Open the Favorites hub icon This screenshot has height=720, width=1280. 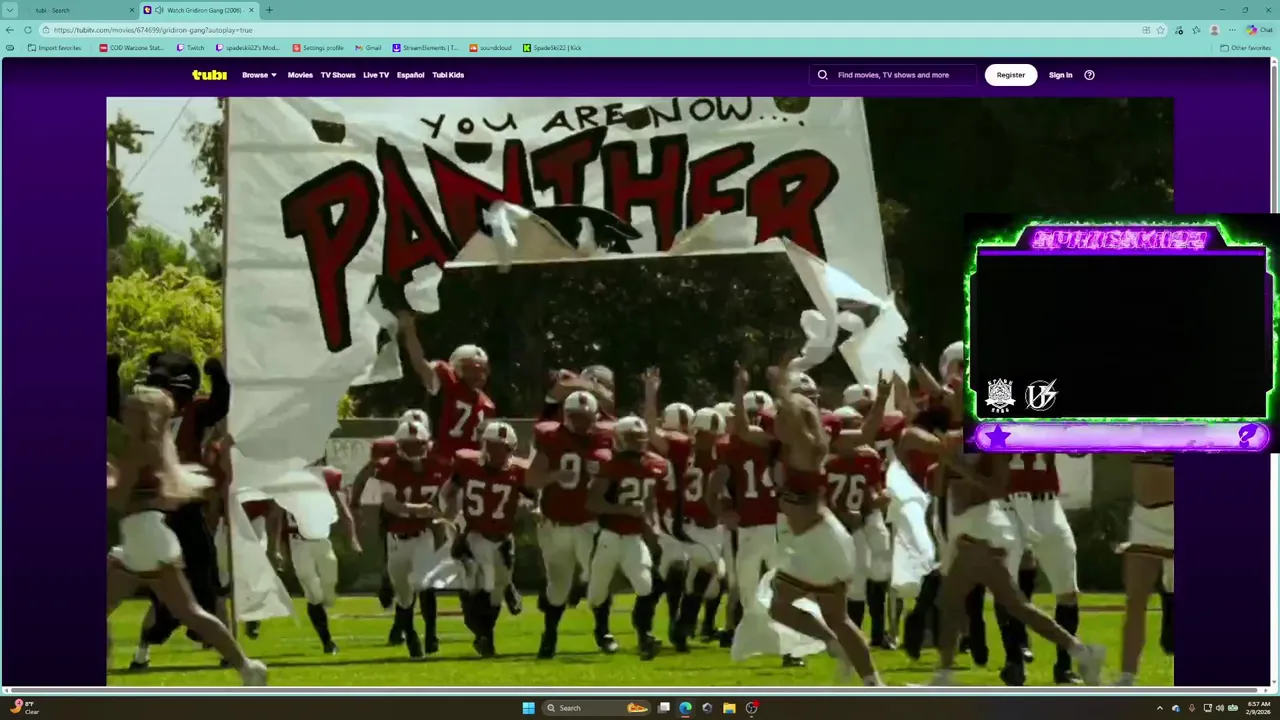pyautogui.click(x=1196, y=30)
